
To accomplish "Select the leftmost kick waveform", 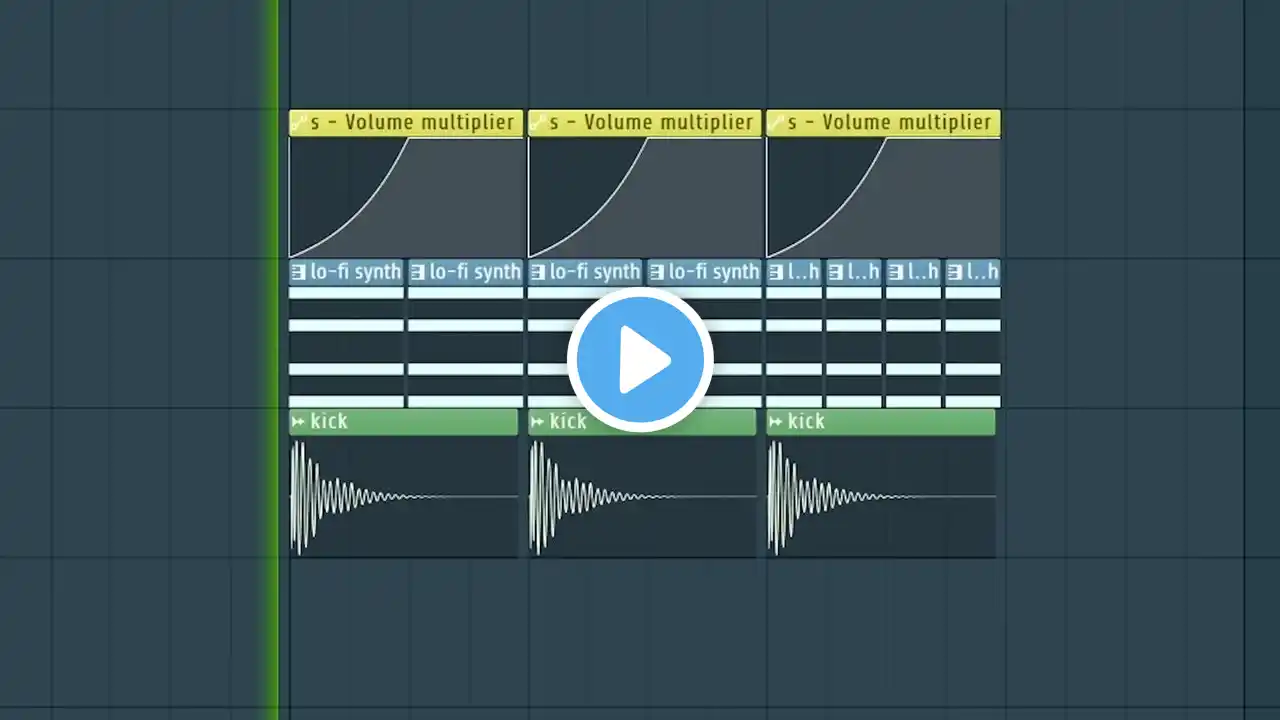I will click(x=404, y=497).
